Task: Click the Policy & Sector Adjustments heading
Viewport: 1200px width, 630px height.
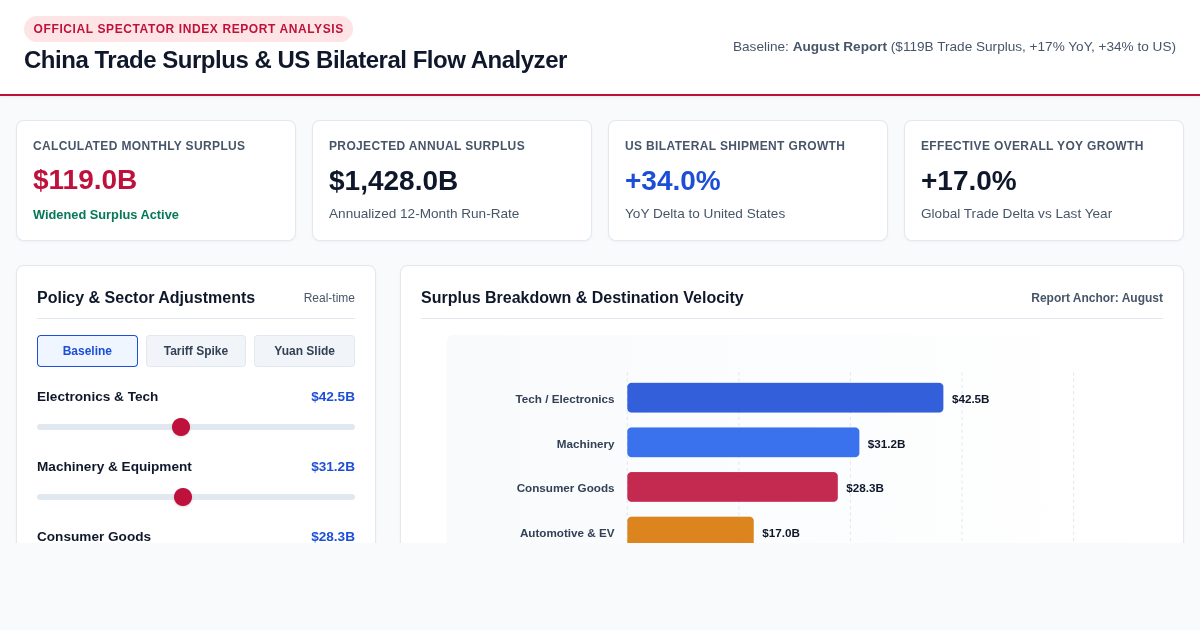Action: (x=146, y=298)
